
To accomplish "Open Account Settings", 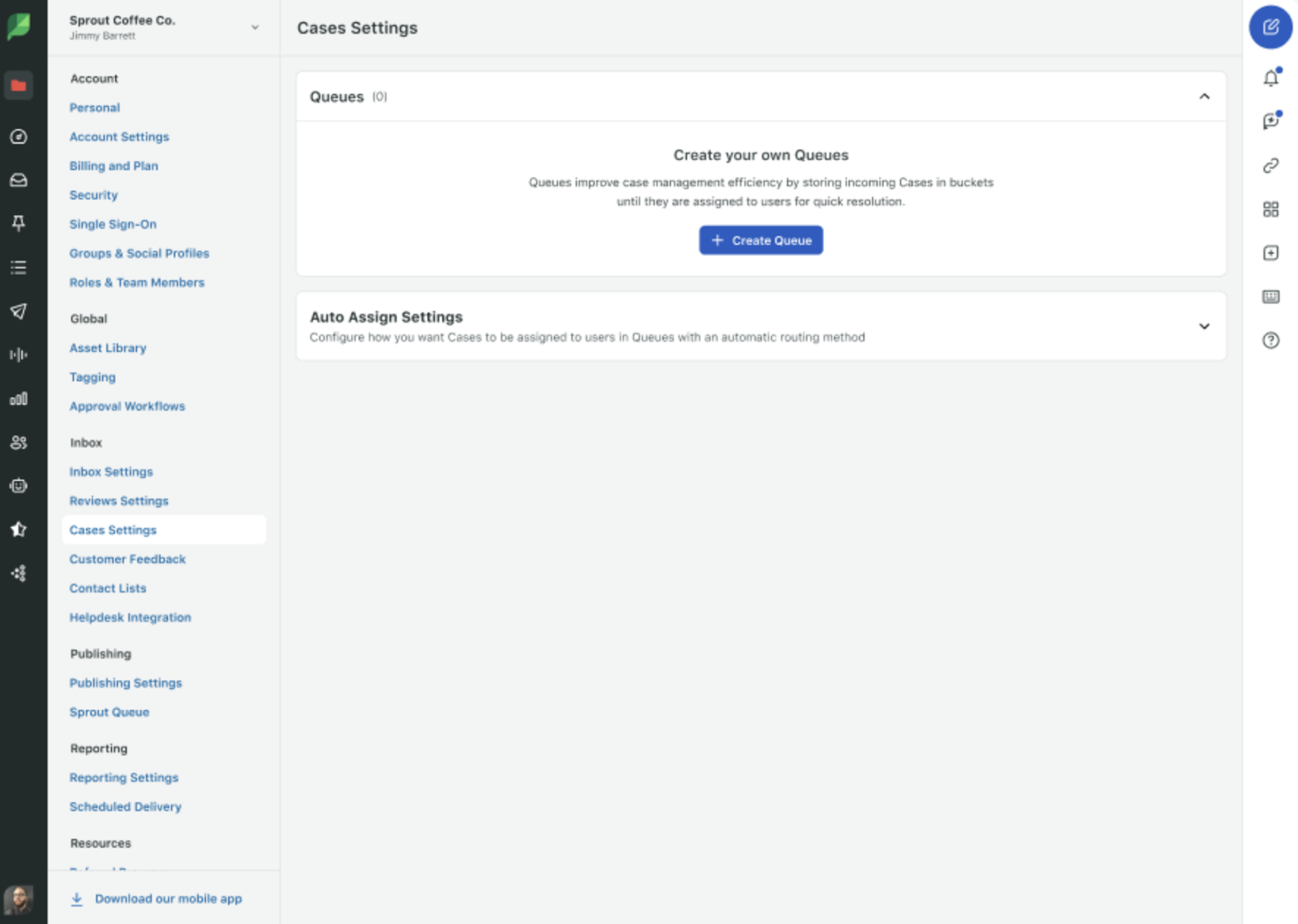I will [119, 137].
